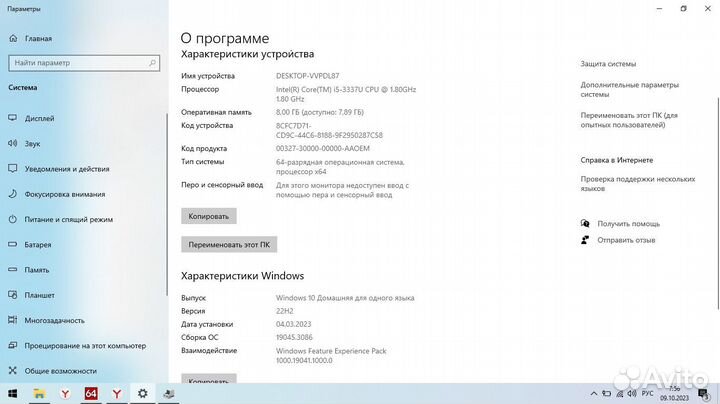Click the battery tray icon
Viewport: 720px width, 404px height.
pos(607,394)
